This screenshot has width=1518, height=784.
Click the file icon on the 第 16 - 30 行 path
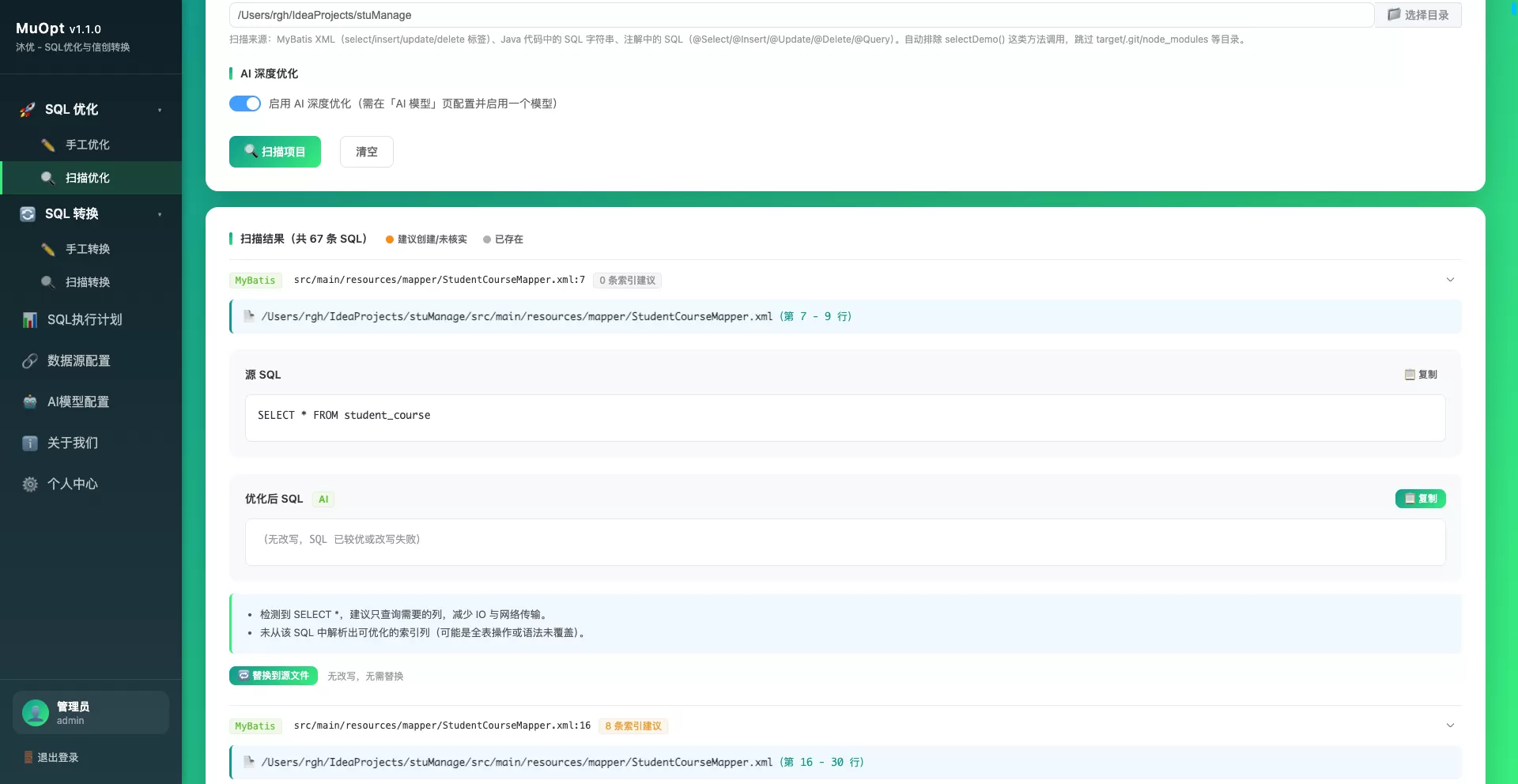point(249,762)
